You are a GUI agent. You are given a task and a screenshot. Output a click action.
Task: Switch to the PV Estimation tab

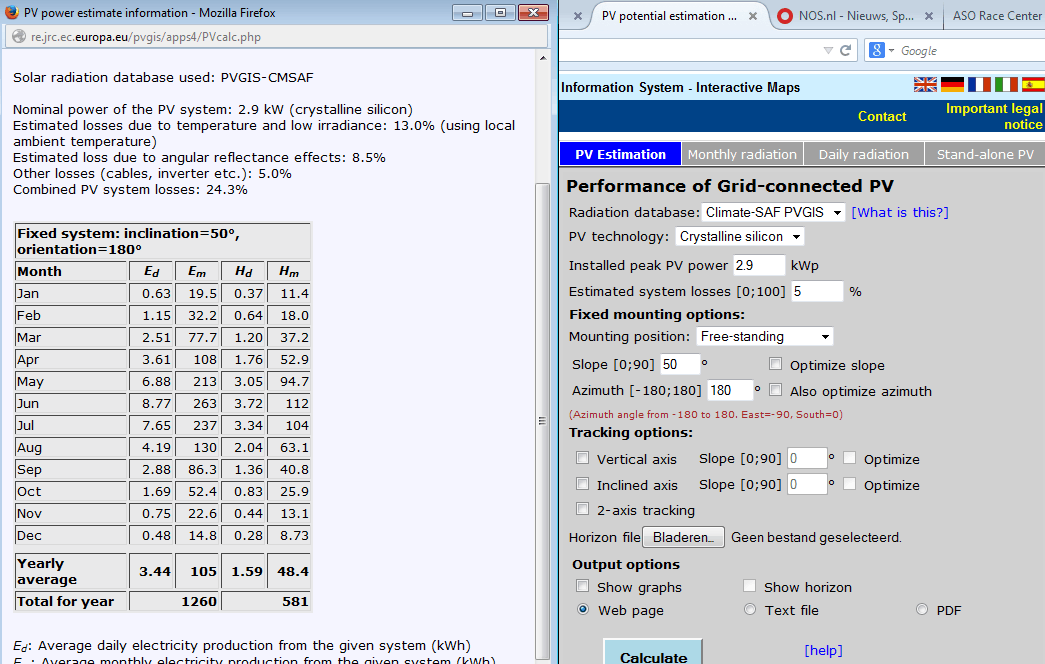[x=620, y=154]
